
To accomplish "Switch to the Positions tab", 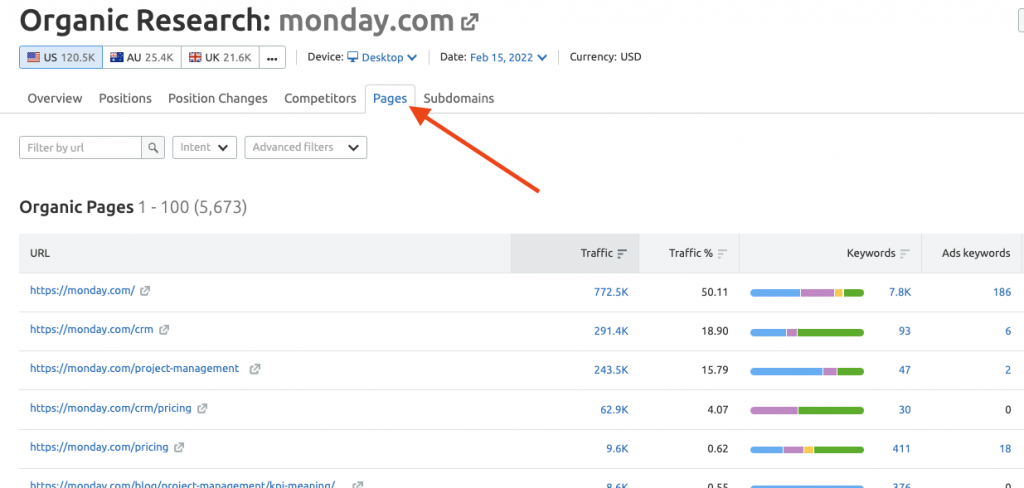I will coord(125,99).
